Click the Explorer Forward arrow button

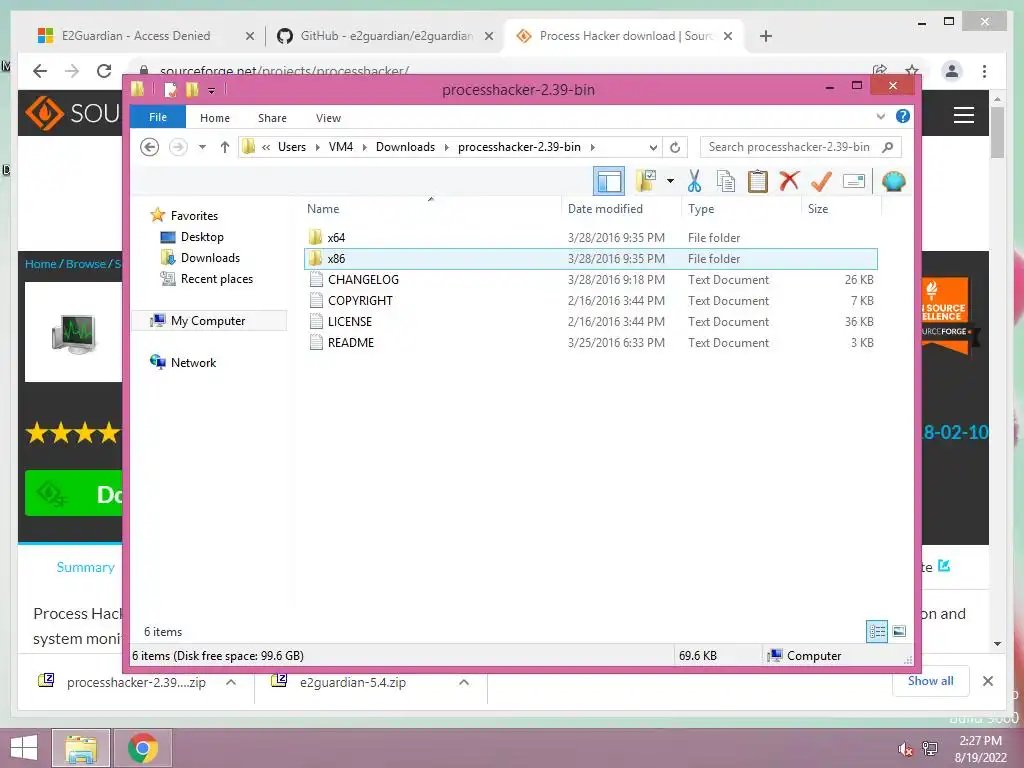click(178, 147)
